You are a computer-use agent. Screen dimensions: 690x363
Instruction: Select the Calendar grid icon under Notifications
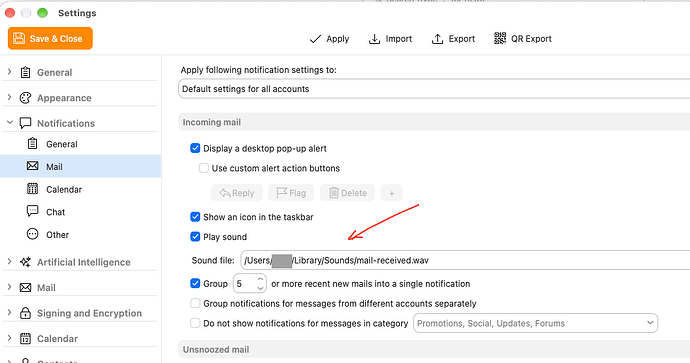(x=33, y=189)
